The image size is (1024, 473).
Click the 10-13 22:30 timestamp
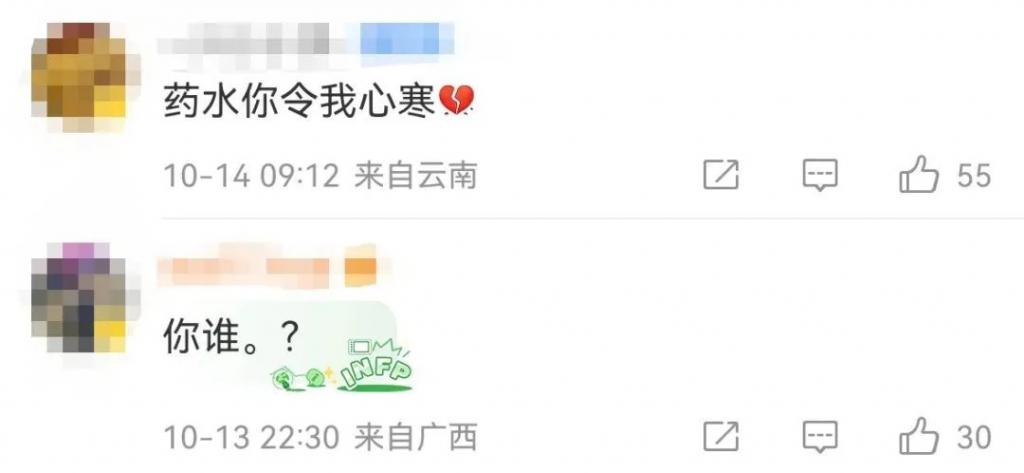(251, 437)
